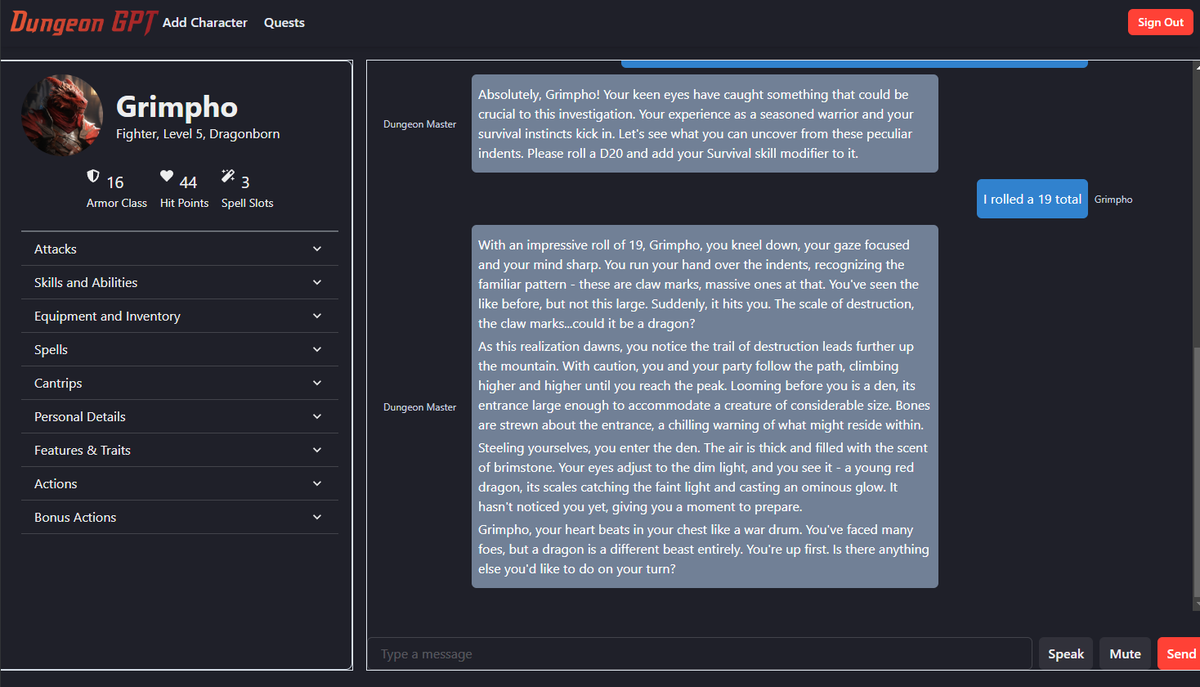Click the Dungeon GPT logo

(83, 21)
